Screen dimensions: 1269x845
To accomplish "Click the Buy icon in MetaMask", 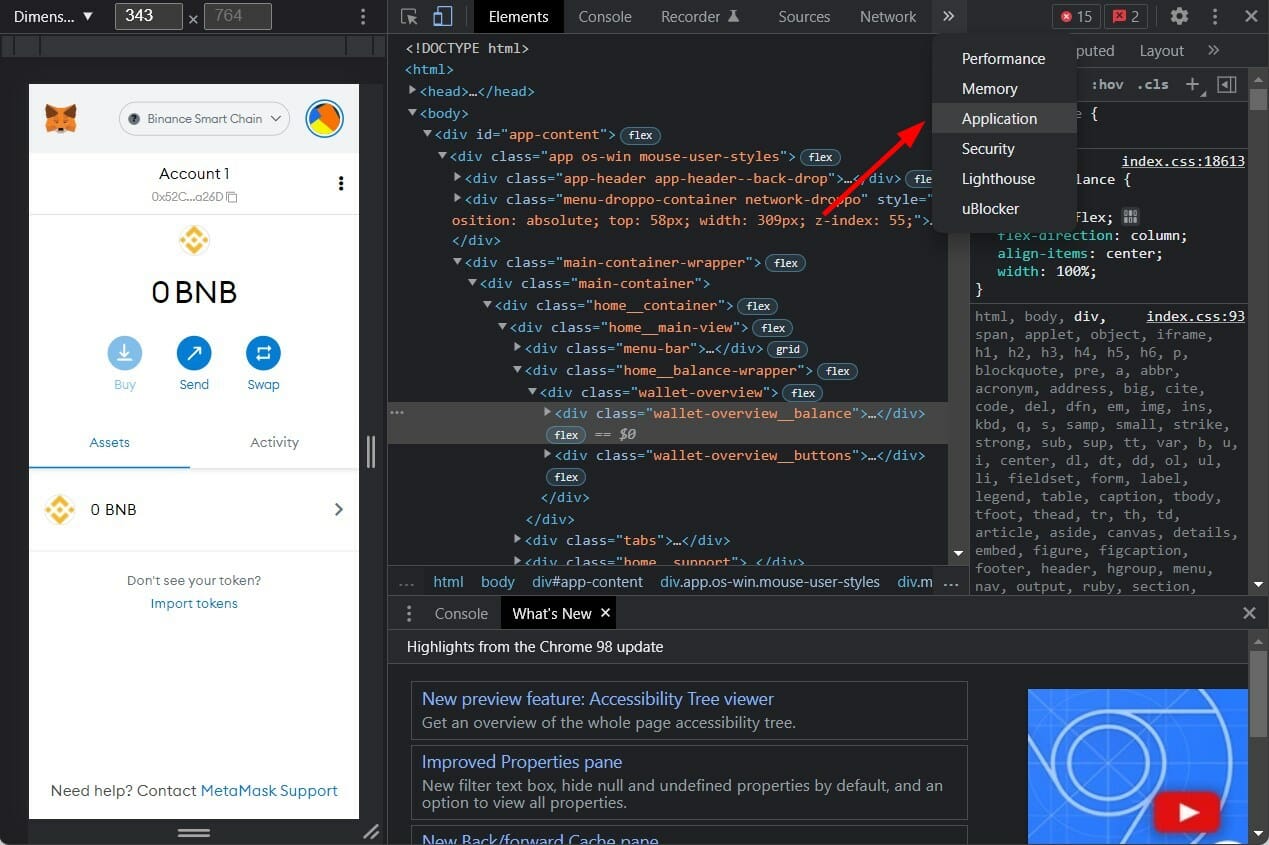I will point(124,353).
